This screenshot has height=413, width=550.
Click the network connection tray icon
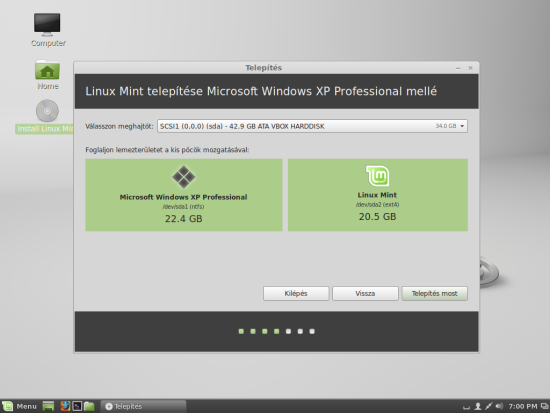(489, 406)
